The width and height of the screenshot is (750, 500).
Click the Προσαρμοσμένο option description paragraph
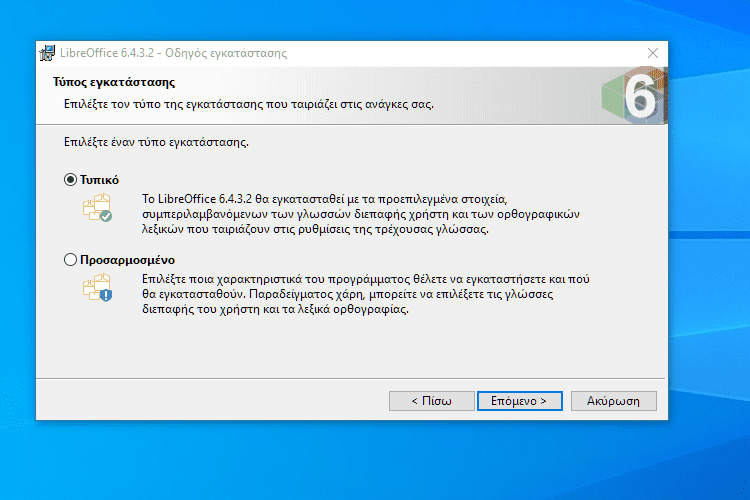coord(365,294)
